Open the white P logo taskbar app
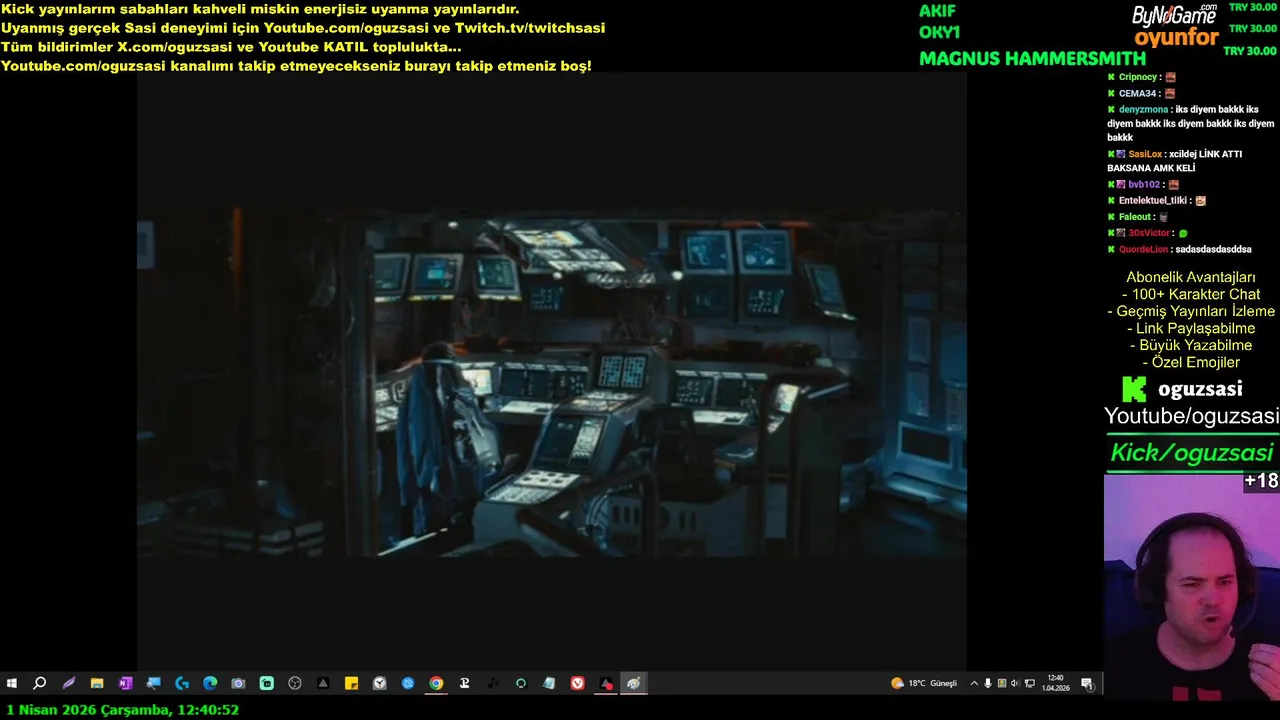The image size is (1280, 720). tap(464, 683)
